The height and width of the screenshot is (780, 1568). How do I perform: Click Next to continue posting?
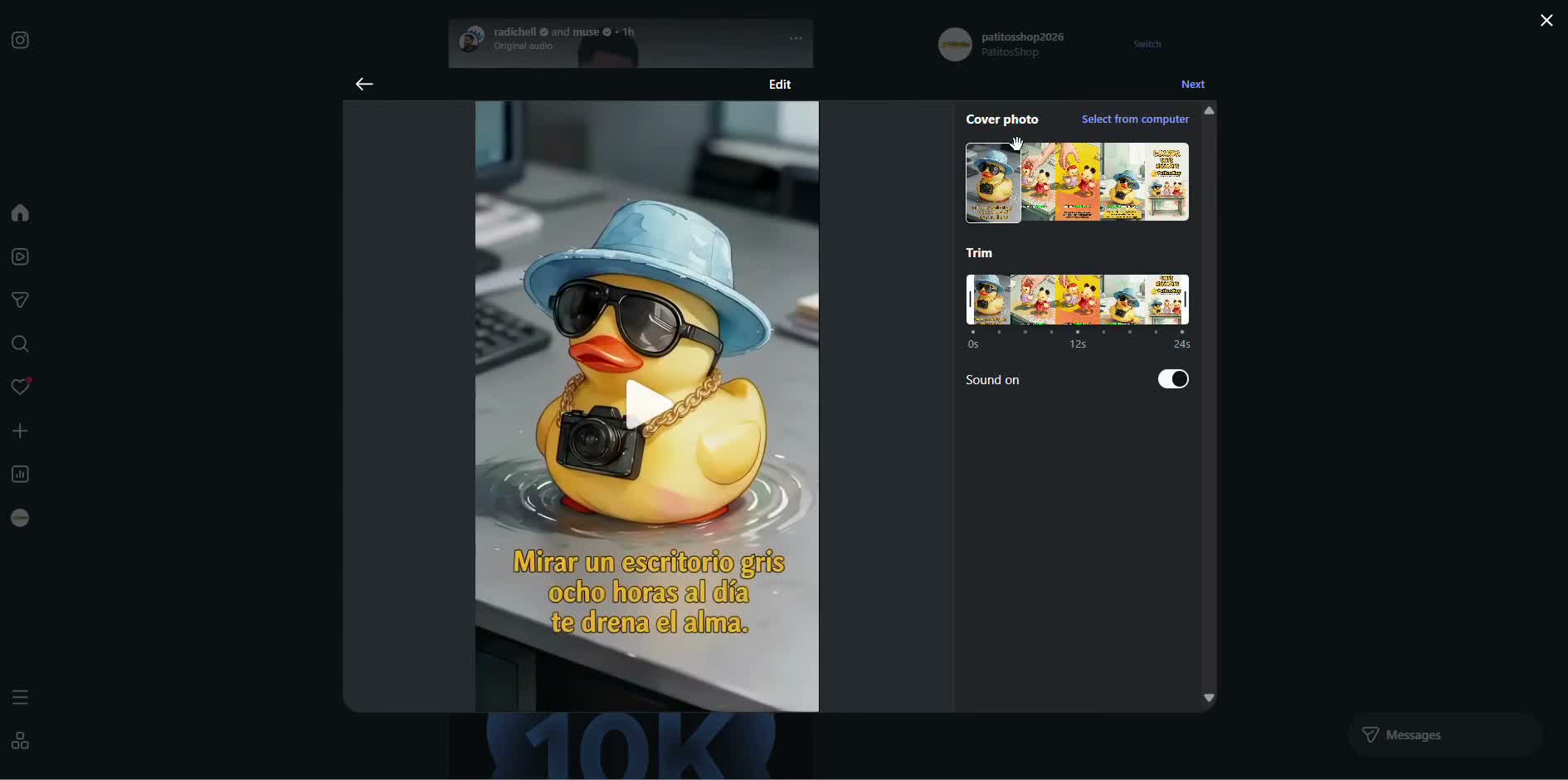click(1193, 85)
